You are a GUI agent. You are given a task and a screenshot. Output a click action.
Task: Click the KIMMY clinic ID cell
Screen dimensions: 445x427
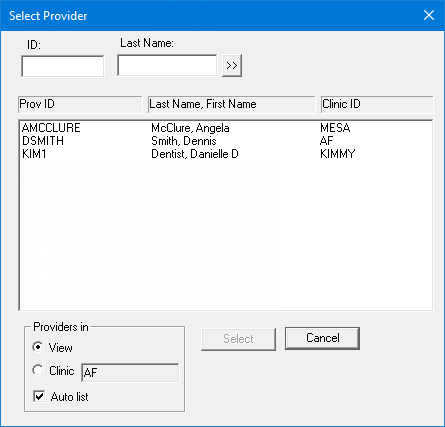pos(338,154)
